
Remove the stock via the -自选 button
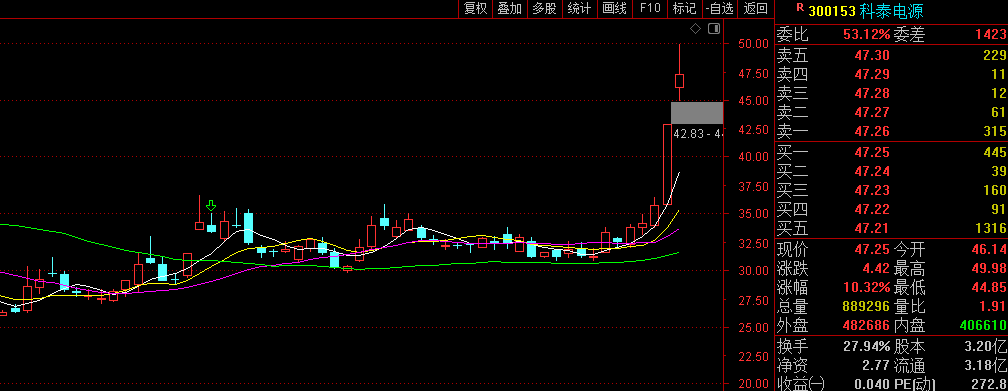[x=719, y=8]
